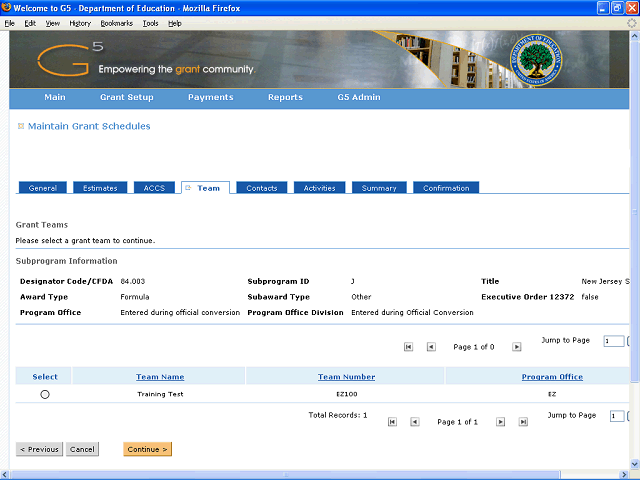640x480 pixels.
Task: Switch to the Contacts tab
Action: (x=262, y=188)
